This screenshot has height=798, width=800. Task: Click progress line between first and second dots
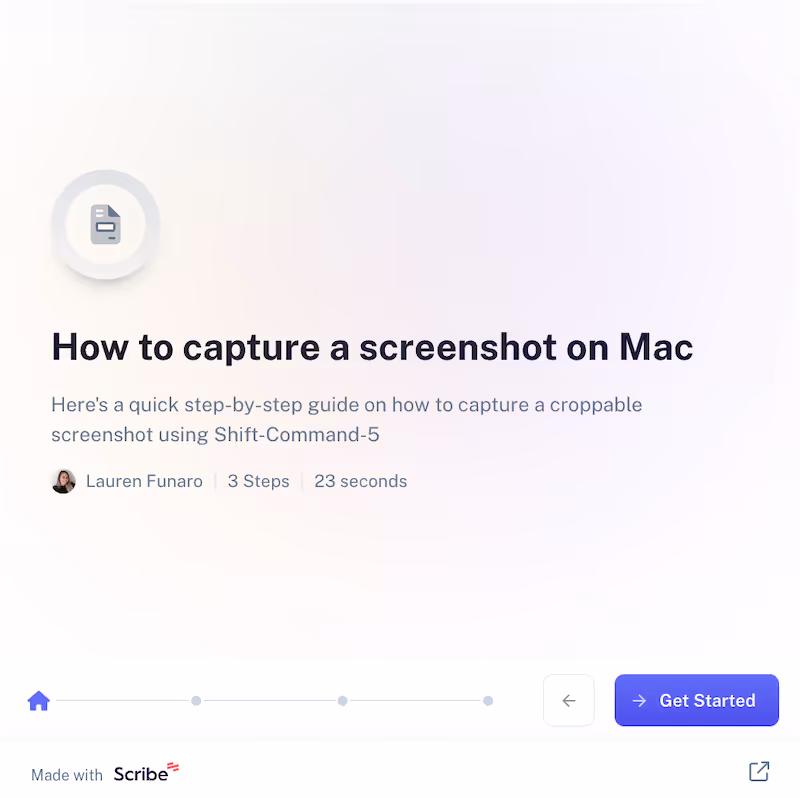269,701
